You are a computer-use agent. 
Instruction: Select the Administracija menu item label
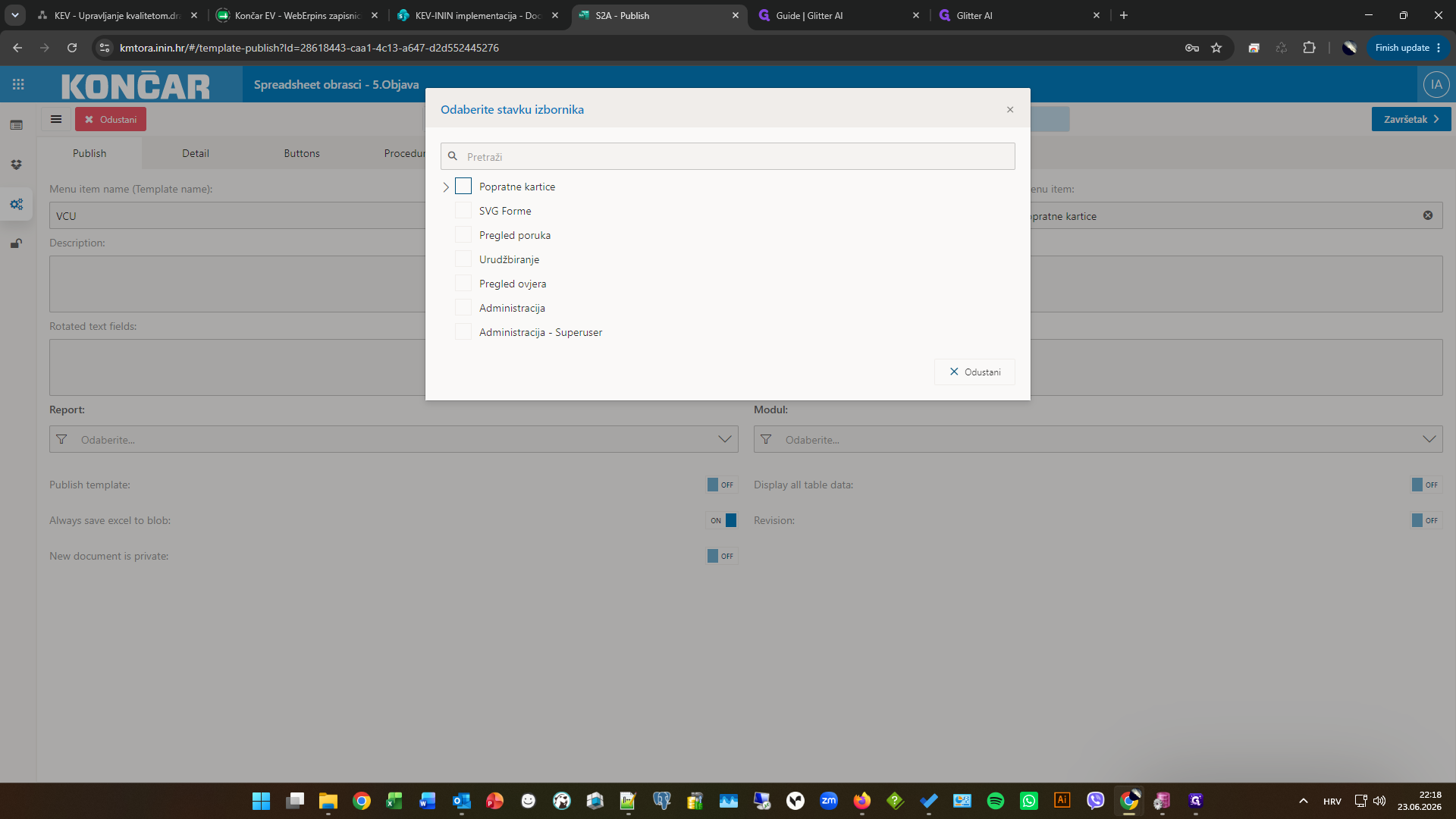pos(512,308)
